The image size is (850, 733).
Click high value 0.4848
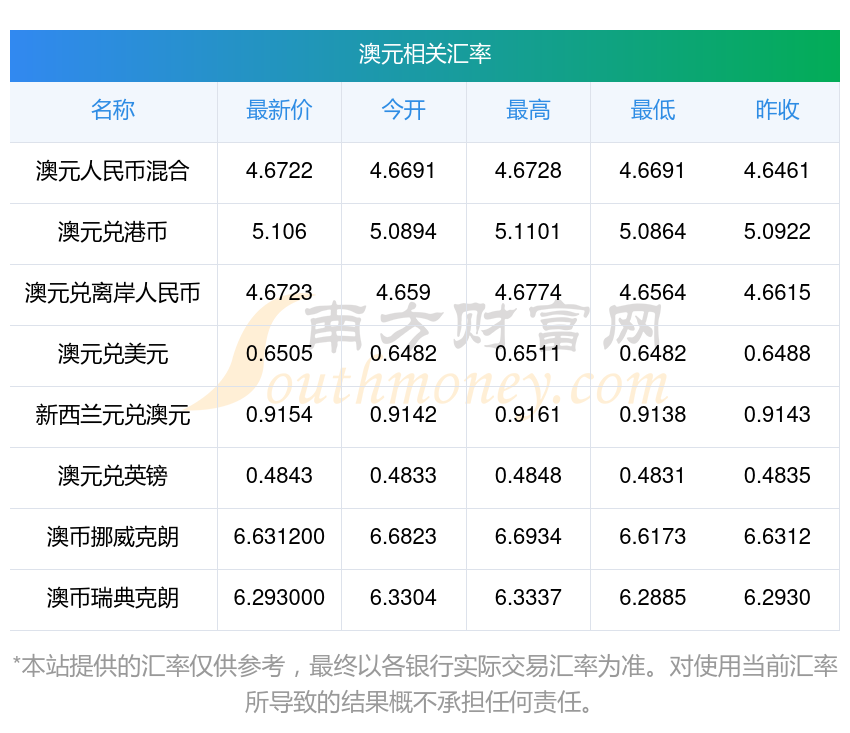click(528, 476)
